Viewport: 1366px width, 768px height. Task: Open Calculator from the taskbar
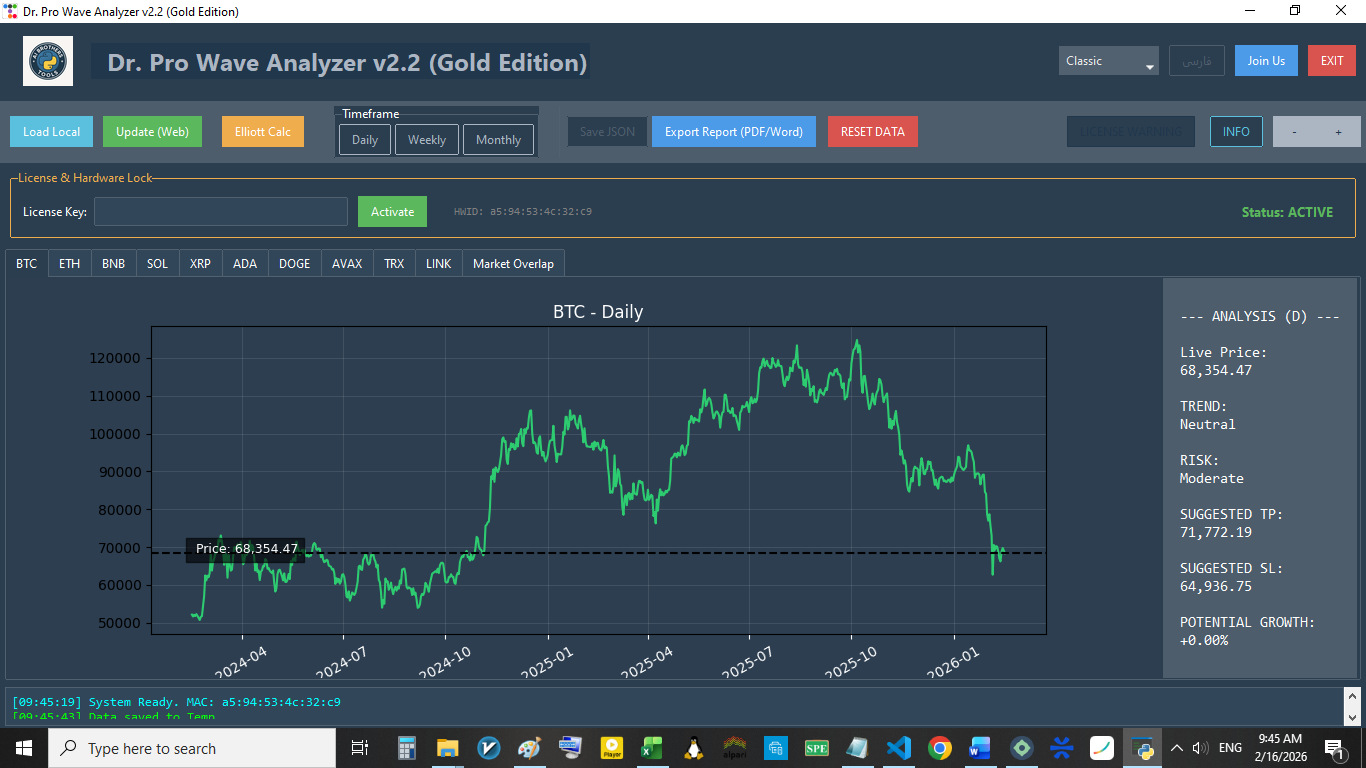[x=406, y=748]
